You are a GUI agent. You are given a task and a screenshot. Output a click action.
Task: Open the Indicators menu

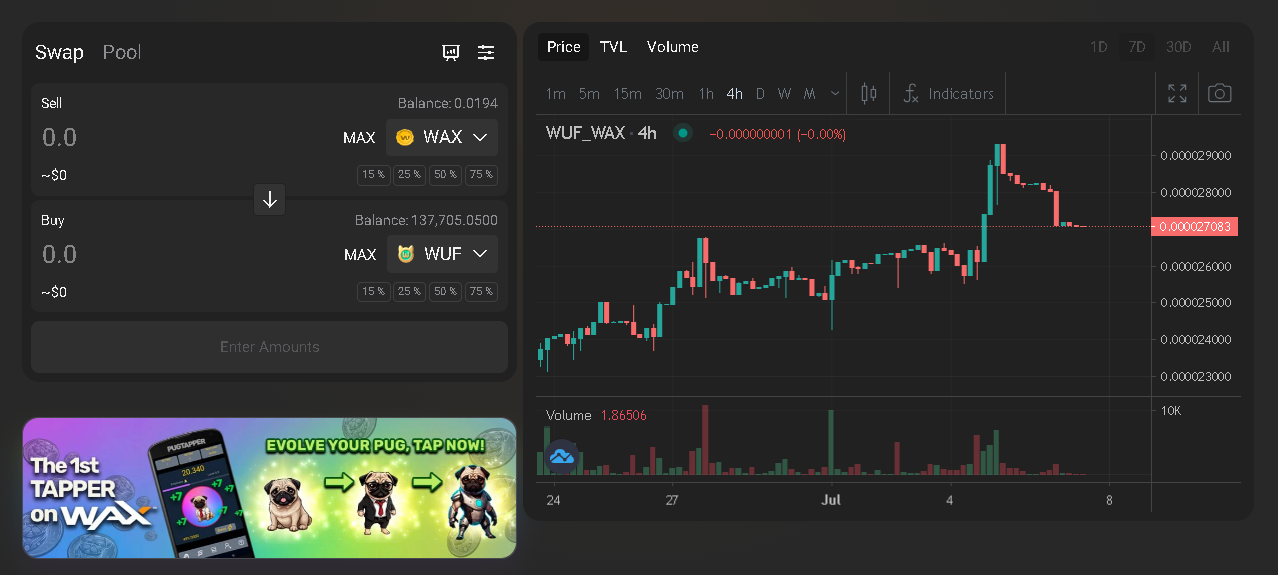(948, 94)
